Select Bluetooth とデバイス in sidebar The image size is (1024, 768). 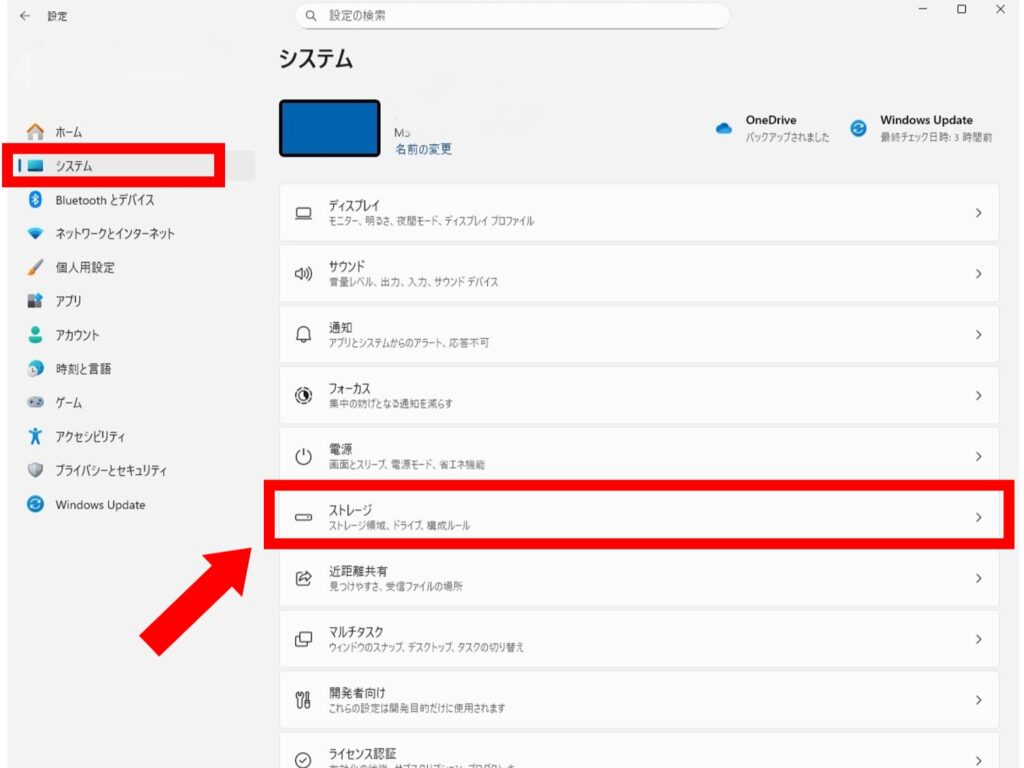coord(105,200)
